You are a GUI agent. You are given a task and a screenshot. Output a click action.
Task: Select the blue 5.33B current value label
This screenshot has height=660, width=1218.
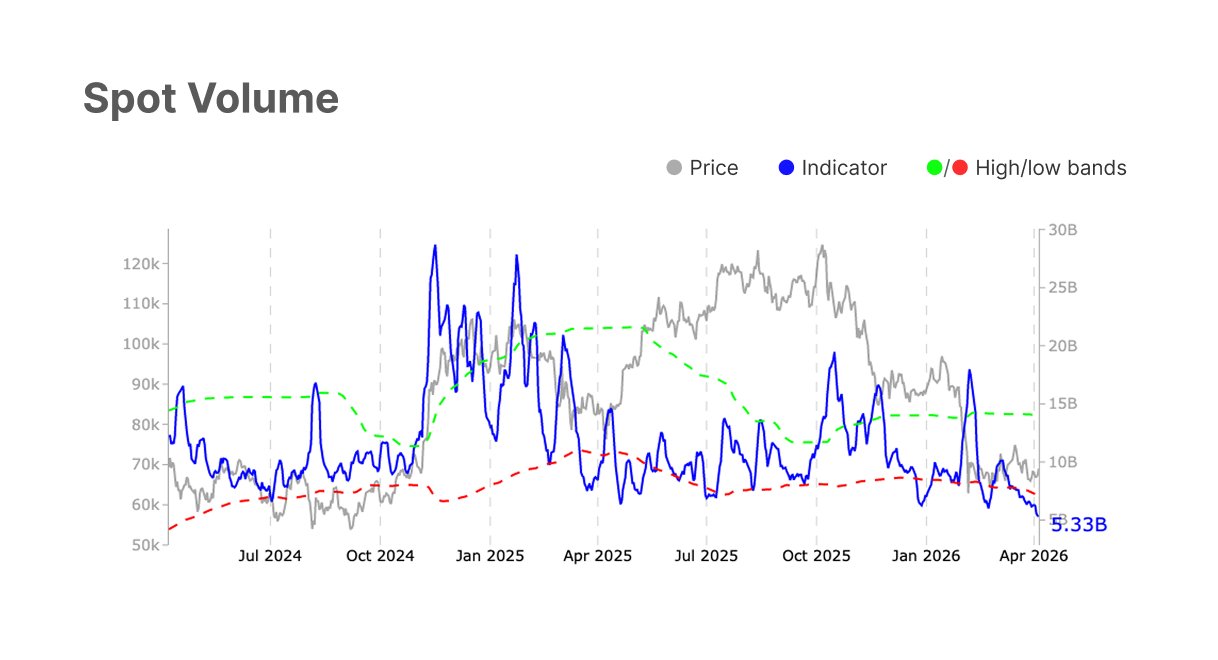coord(1079,525)
